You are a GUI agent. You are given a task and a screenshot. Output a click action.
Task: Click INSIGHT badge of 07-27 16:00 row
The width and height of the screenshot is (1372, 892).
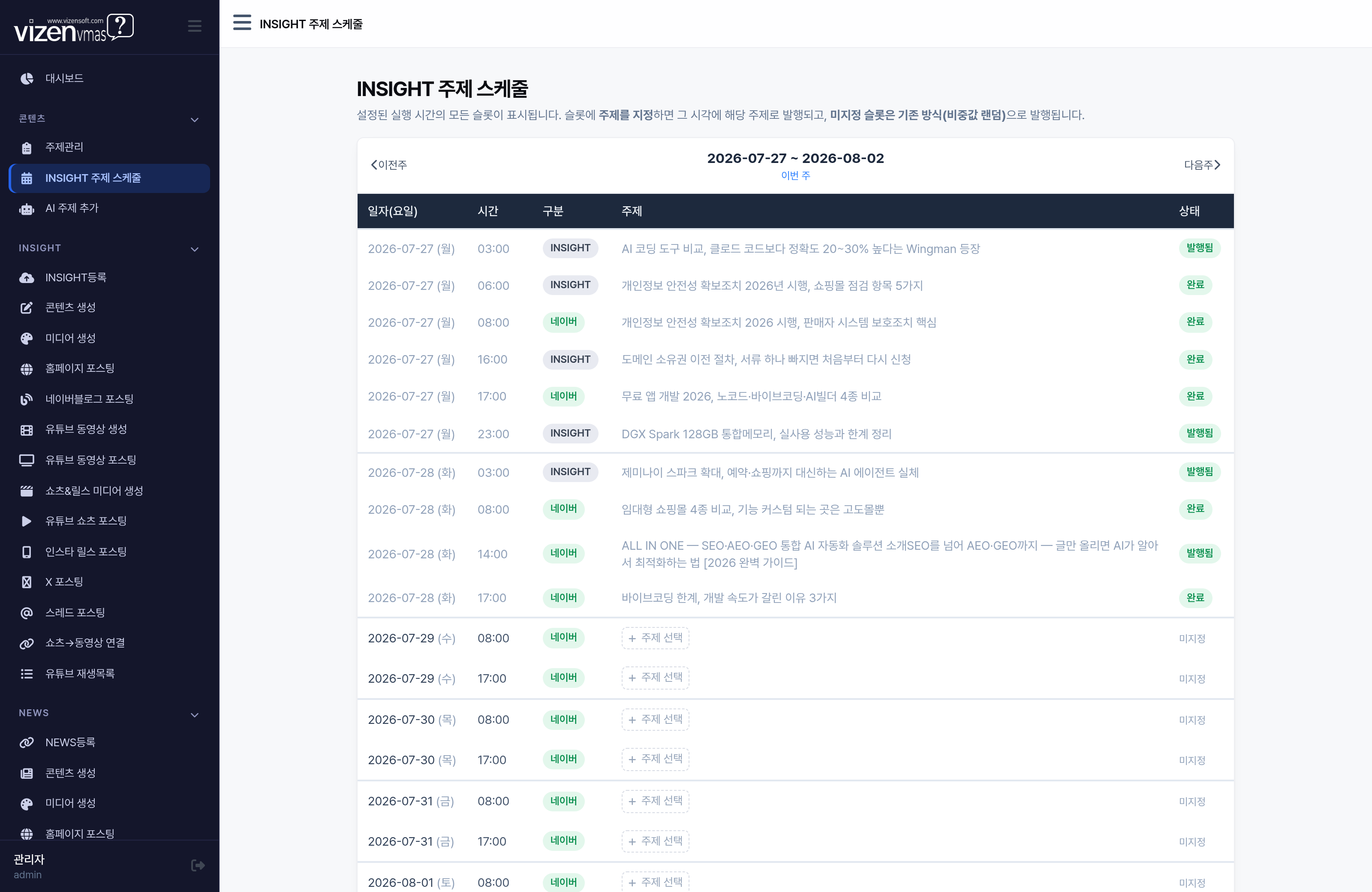570,359
